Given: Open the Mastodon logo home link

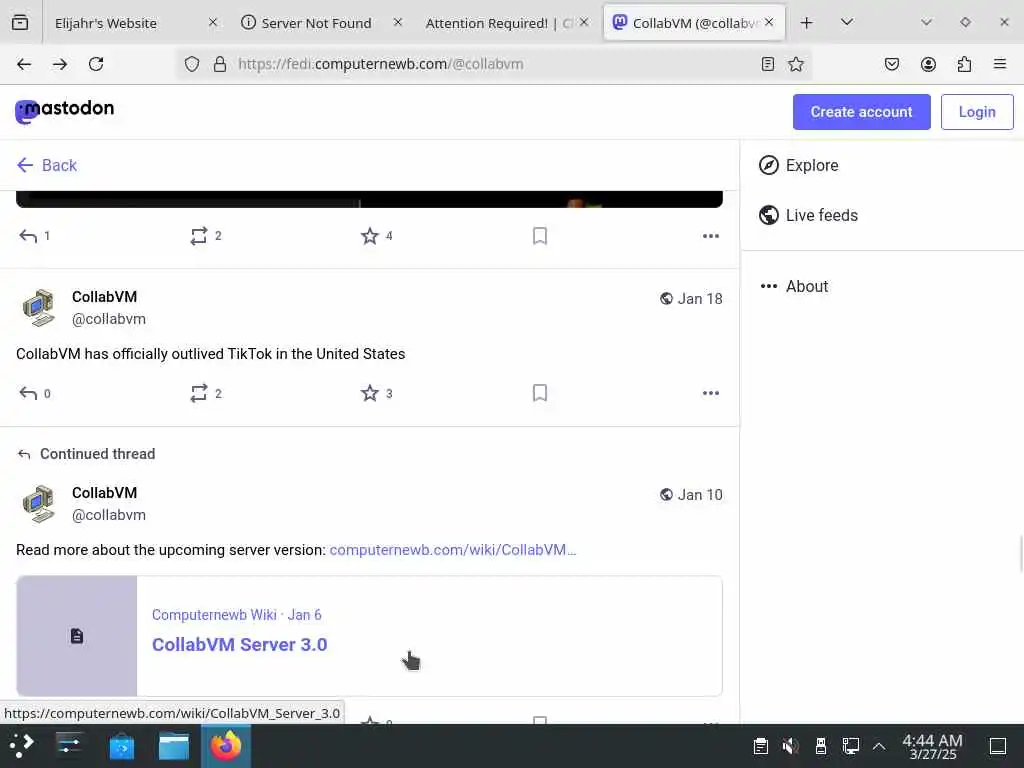Looking at the screenshot, I should 65,111.
